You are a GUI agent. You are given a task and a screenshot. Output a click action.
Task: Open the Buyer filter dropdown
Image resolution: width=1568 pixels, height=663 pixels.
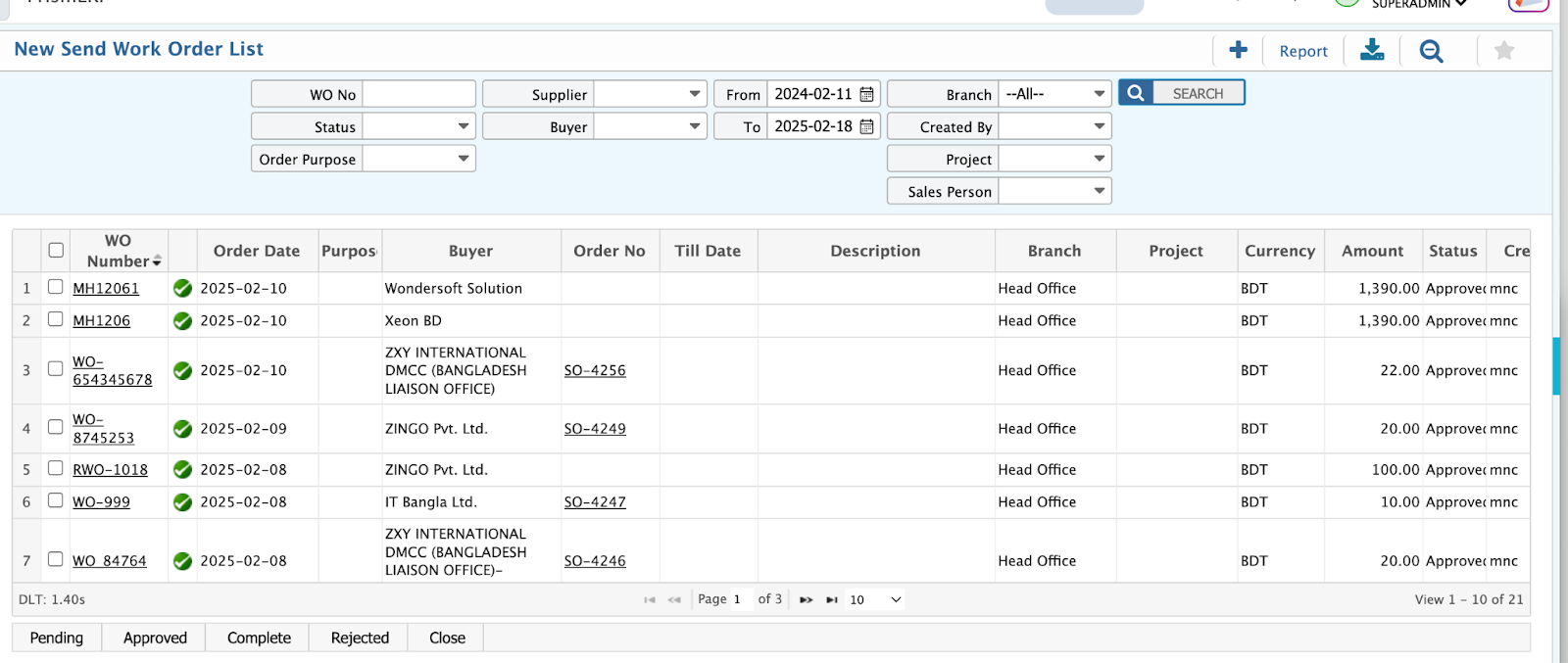point(650,126)
